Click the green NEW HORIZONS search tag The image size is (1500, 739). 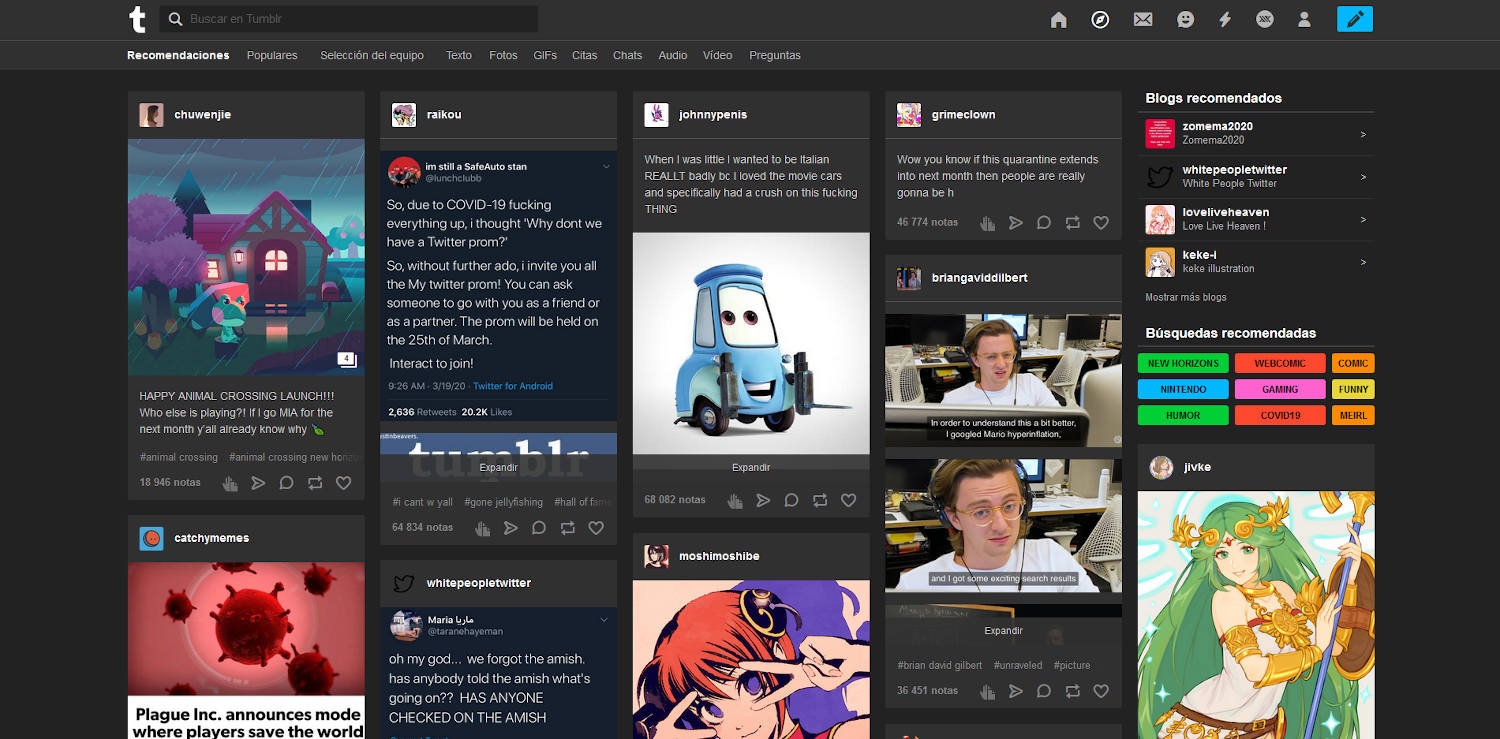click(1183, 364)
